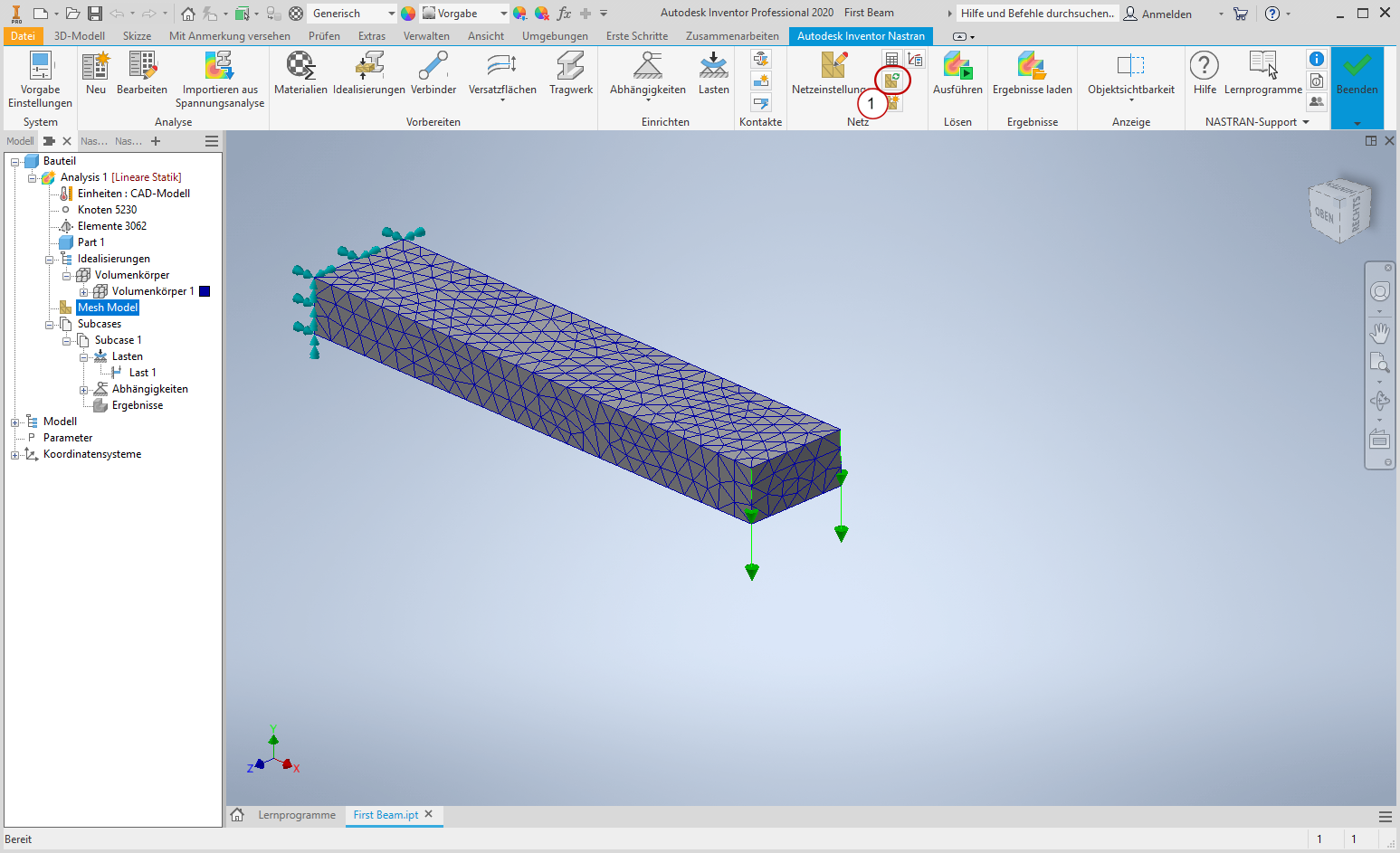Open the Lernprogramme document tab
Image resolution: width=1400 pixels, height=853 pixels.
[297, 815]
